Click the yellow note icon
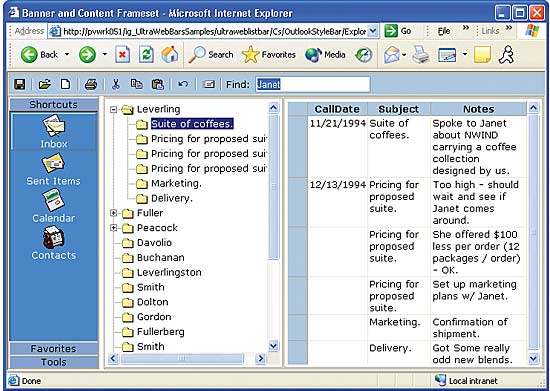550x391 pixels. 482,55
